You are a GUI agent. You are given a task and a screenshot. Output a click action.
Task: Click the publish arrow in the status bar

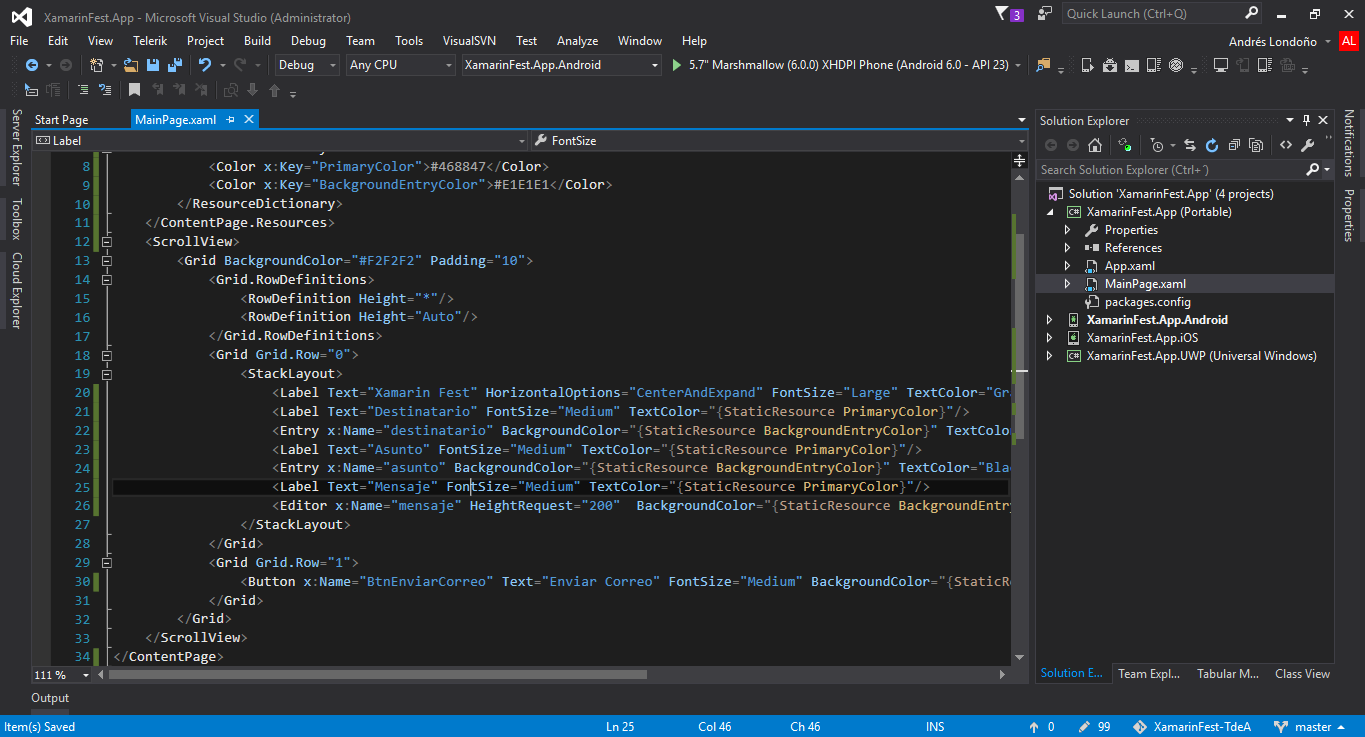point(1033,727)
